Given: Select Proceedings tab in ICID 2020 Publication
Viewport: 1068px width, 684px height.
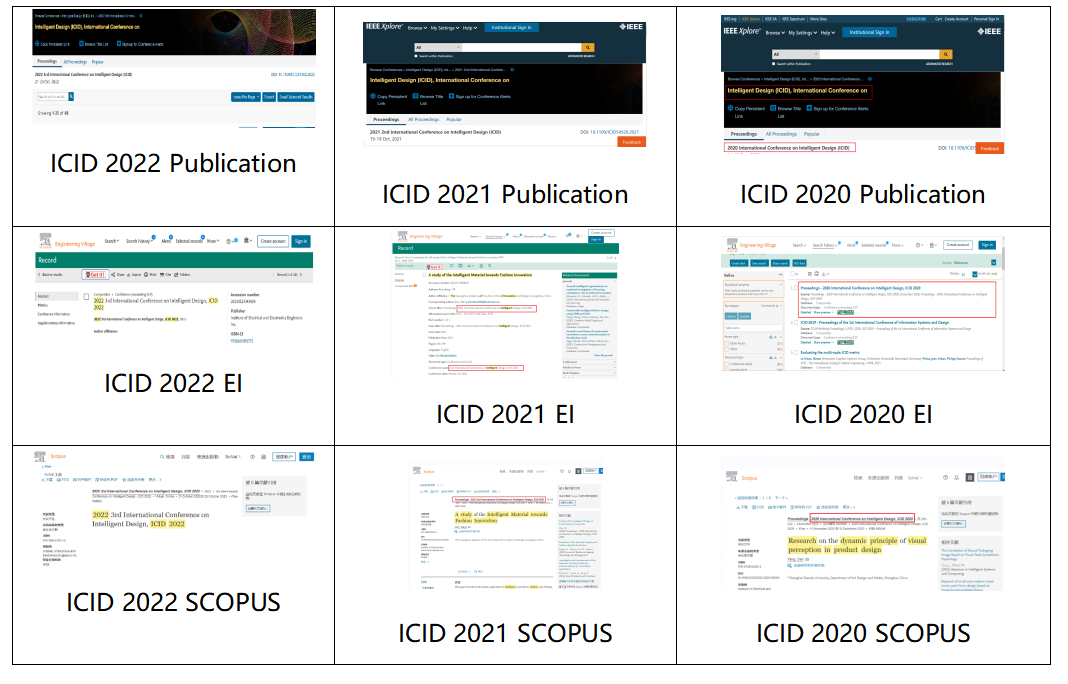Looking at the screenshot, I should point(744,134).
